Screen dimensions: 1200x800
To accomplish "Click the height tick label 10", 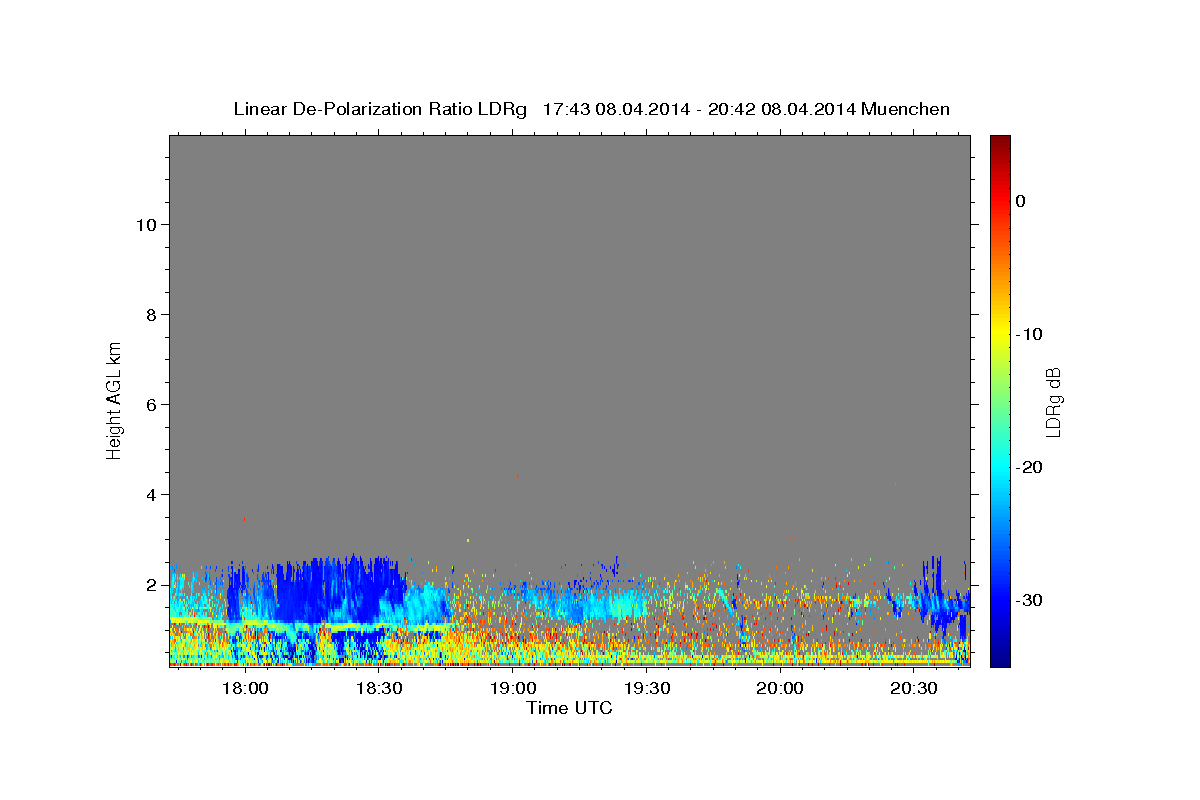I will tap(145, 224).
